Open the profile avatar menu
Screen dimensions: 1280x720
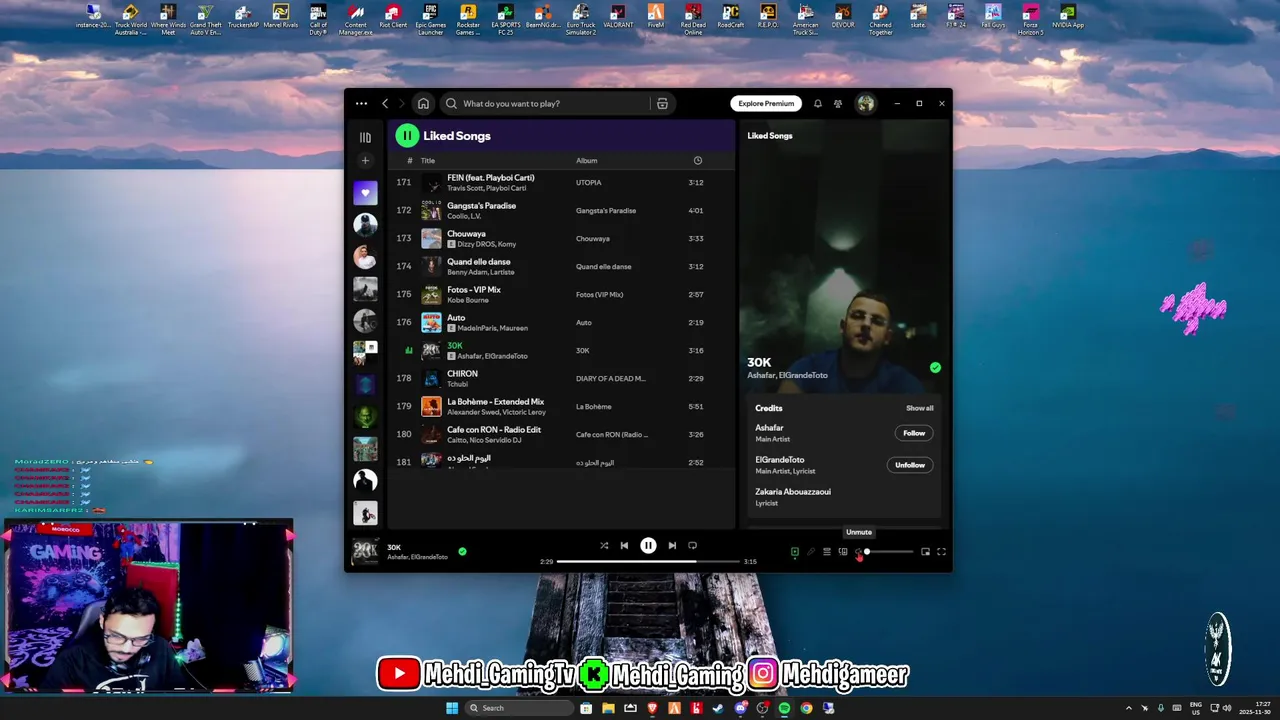[866, 103]
